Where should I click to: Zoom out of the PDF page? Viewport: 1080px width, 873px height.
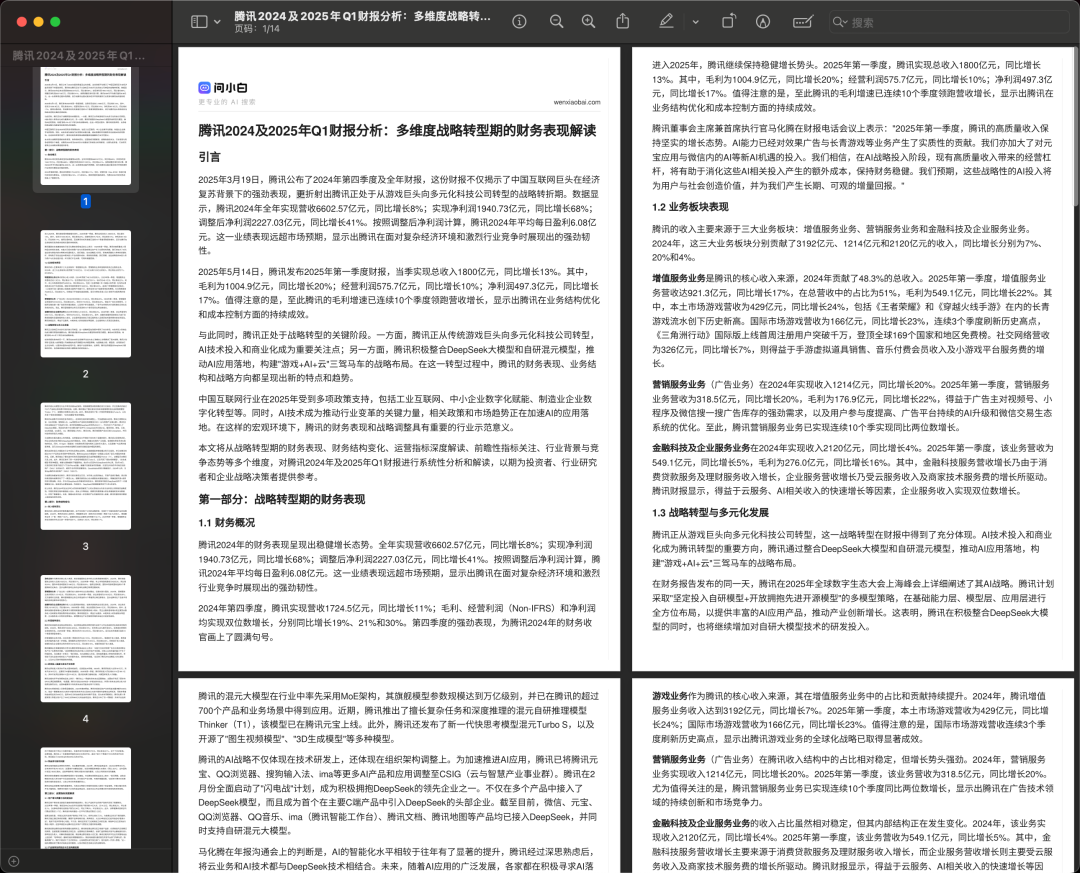pos(557,22)
